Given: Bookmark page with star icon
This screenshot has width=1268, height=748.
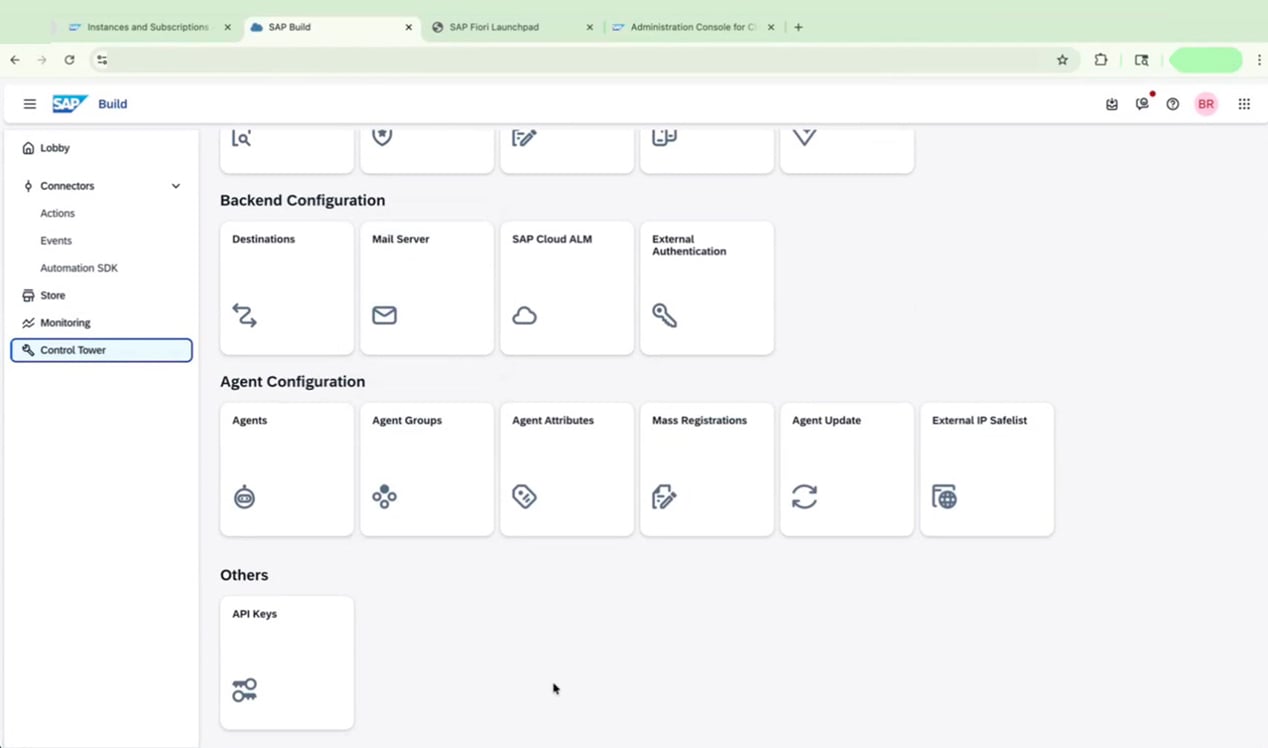Looking at the screenshot, I should 1062,60.
